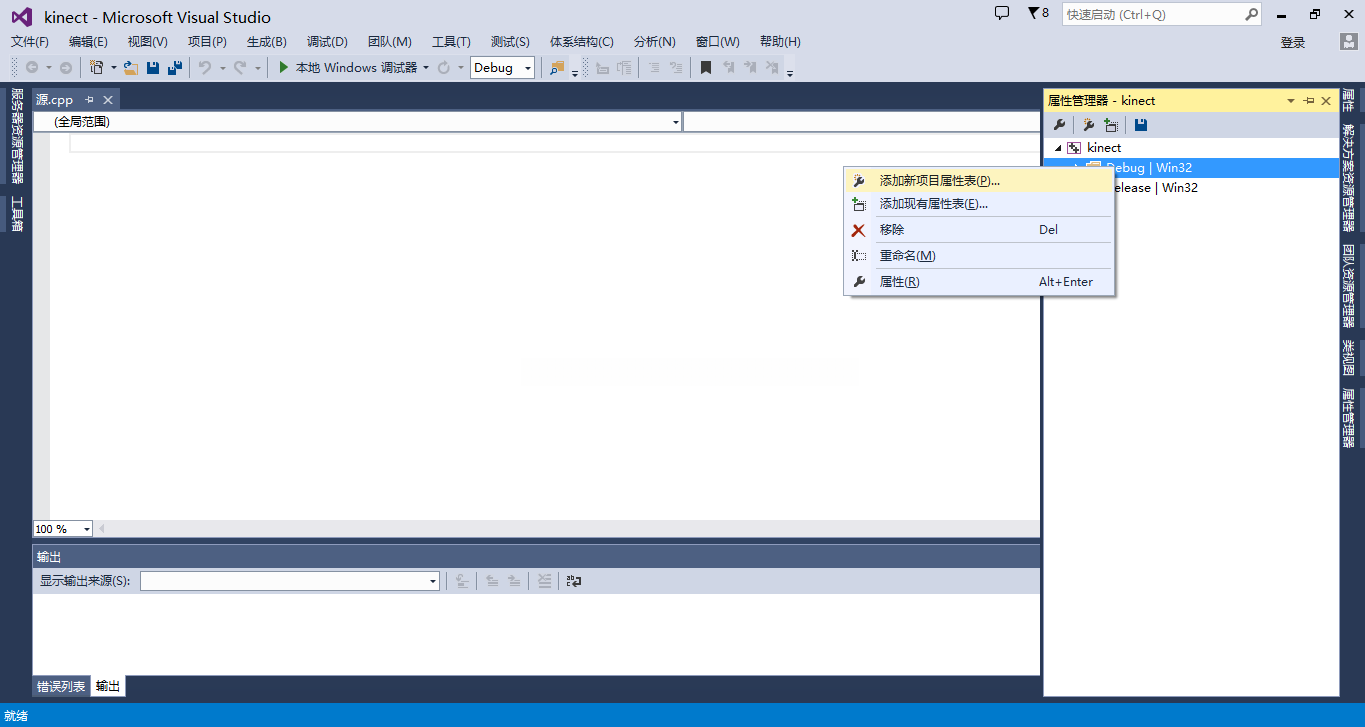The image size is (1365, 727).
Task: Click the wrench properties icon in 属性管理器 toolbar
Action: [x=1060, y=125]
